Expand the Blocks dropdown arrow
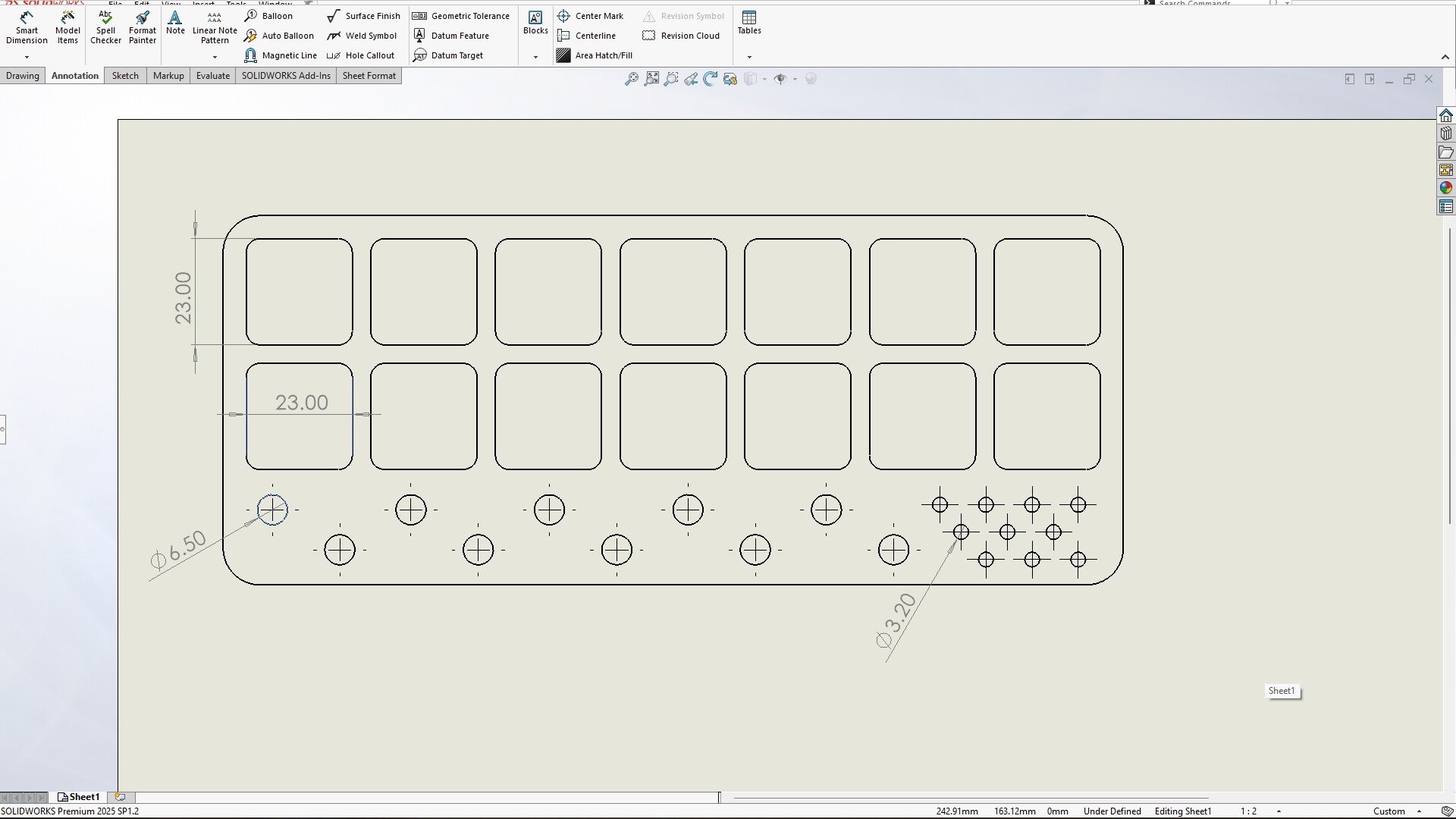 click(x=535, y=58)
